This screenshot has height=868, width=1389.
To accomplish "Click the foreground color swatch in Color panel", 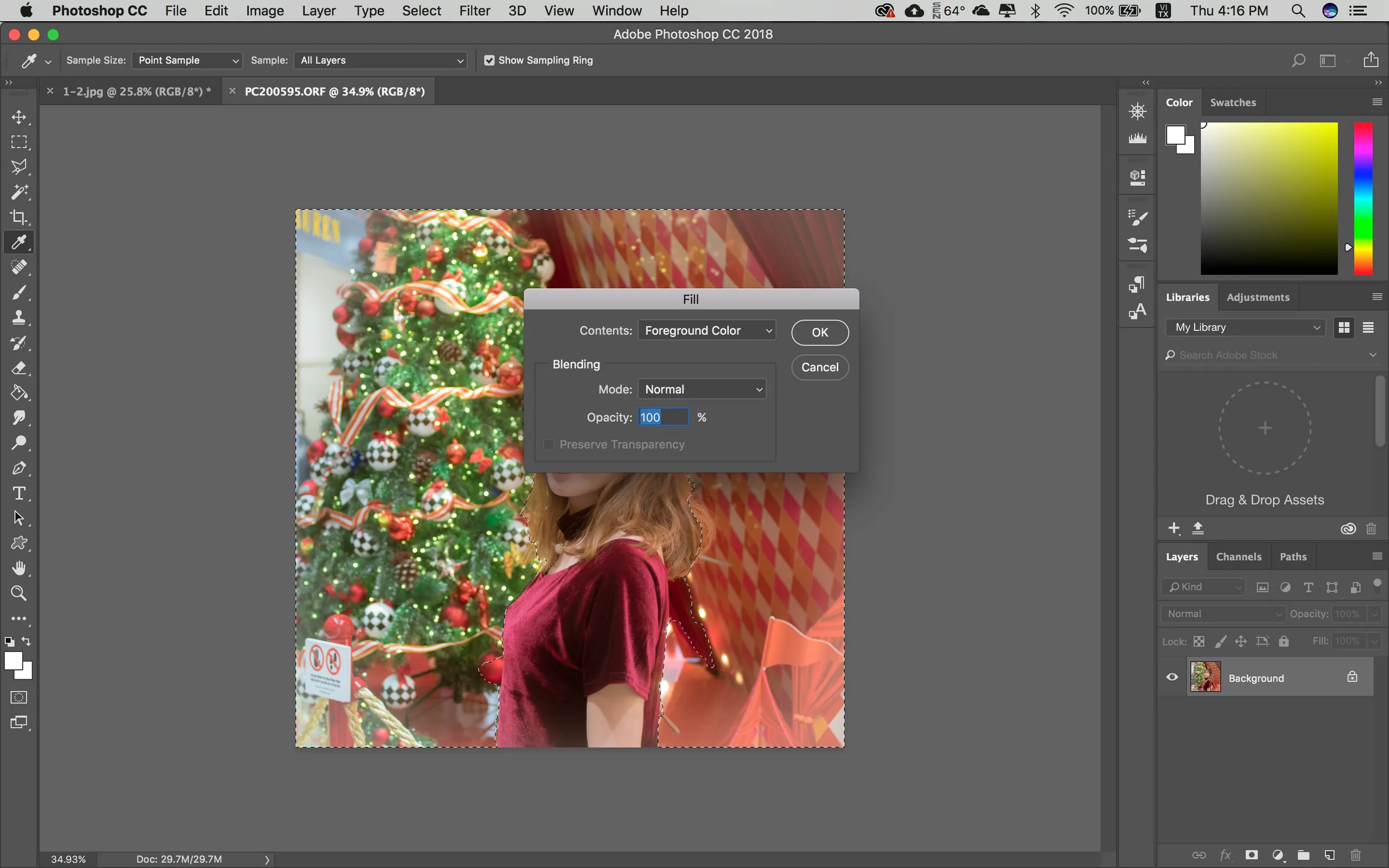I will (1175, 136).
